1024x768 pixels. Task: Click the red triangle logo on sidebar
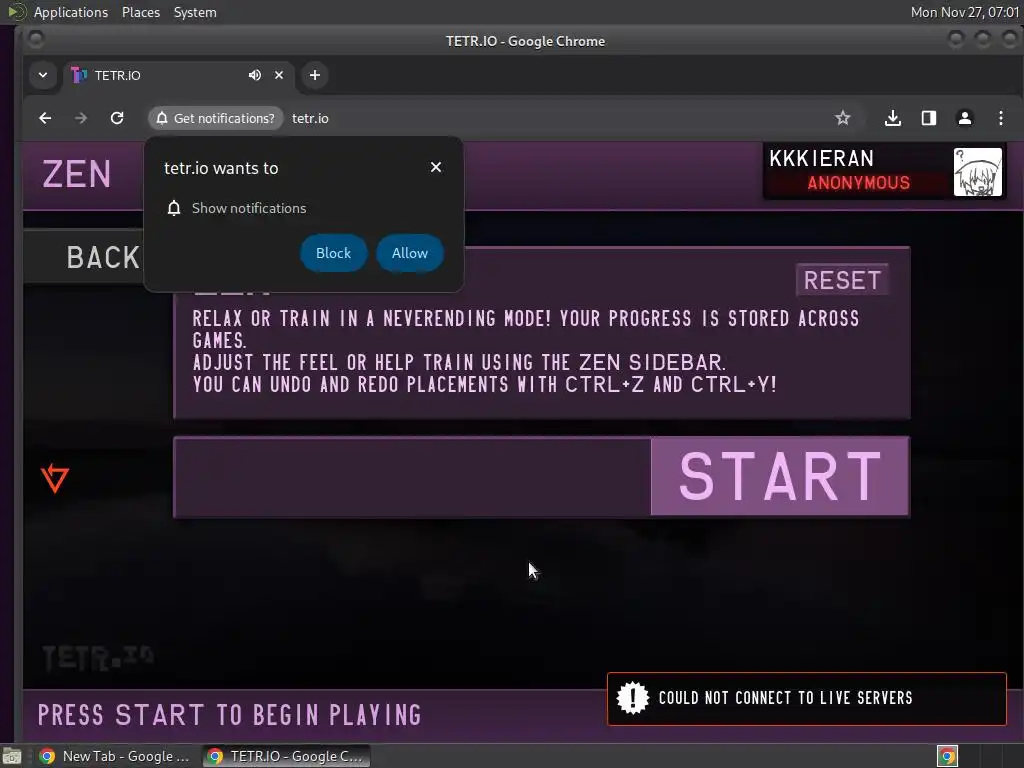tap(55, 477)
